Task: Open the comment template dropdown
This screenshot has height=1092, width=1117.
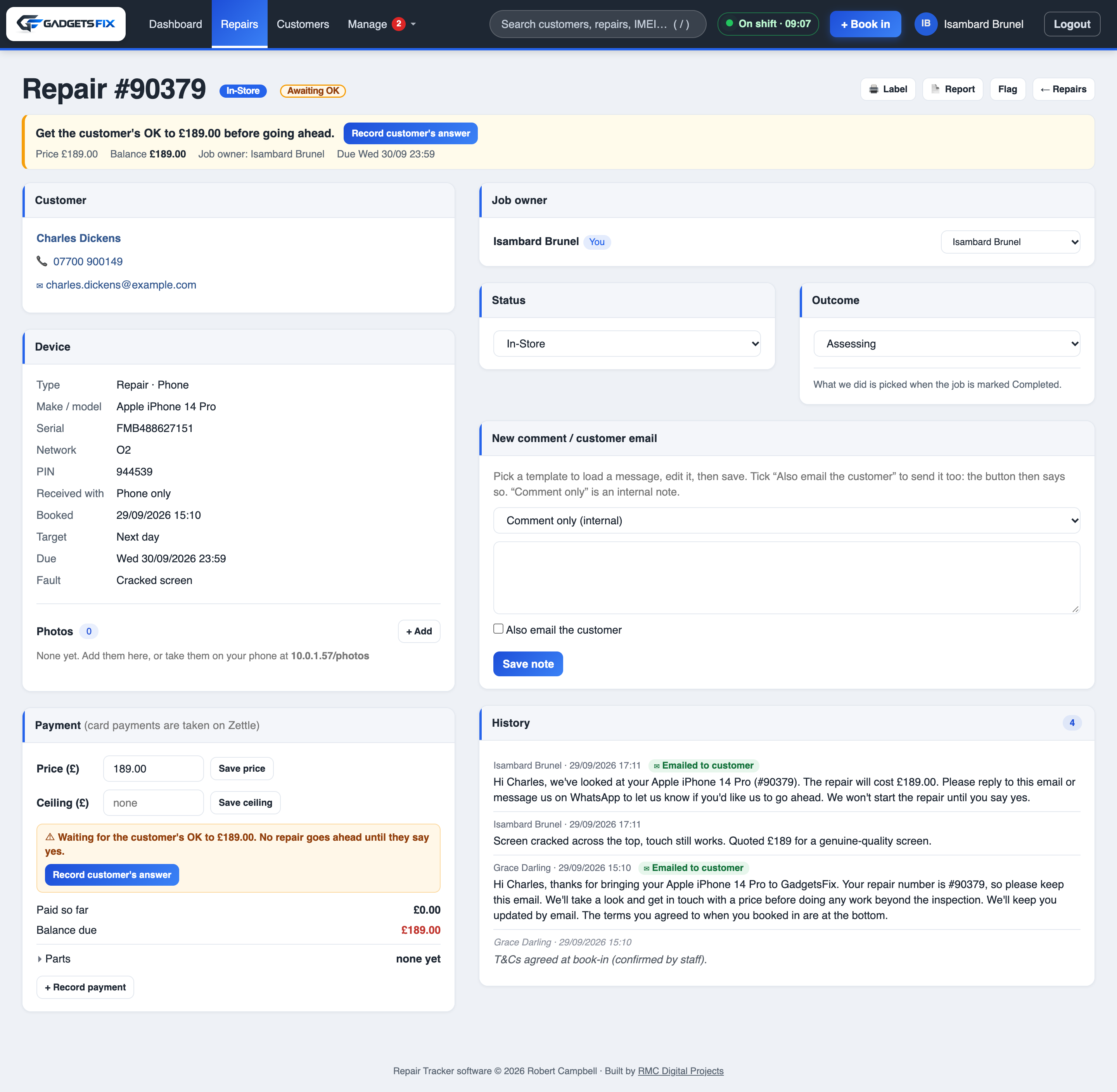Action: click(x=787, y=521)
